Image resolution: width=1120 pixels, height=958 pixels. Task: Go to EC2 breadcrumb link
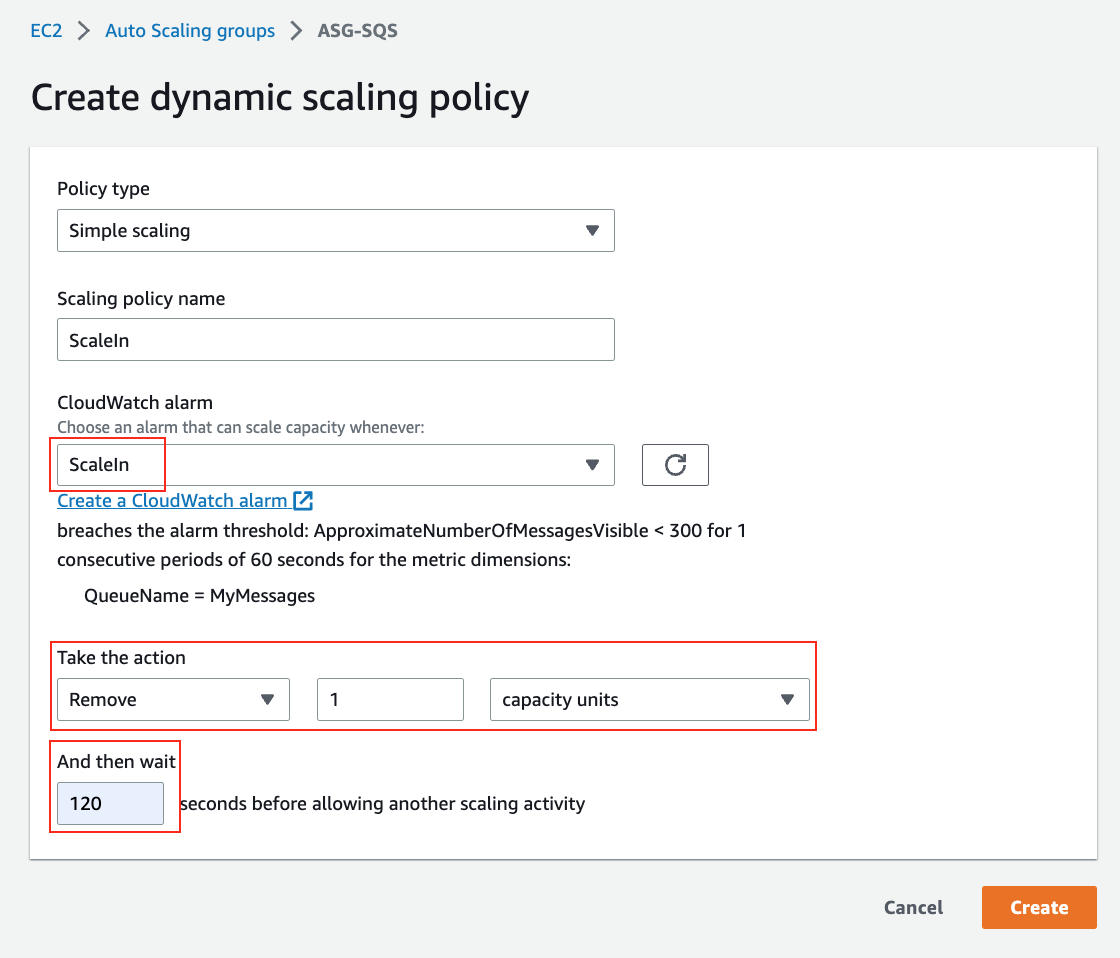point(46,31)
